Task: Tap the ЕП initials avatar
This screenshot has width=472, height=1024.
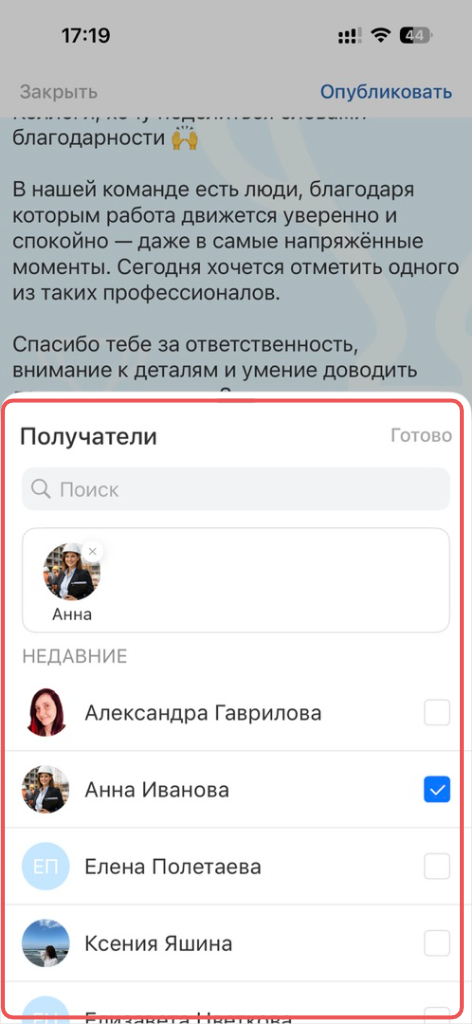Action: point(45,867)
